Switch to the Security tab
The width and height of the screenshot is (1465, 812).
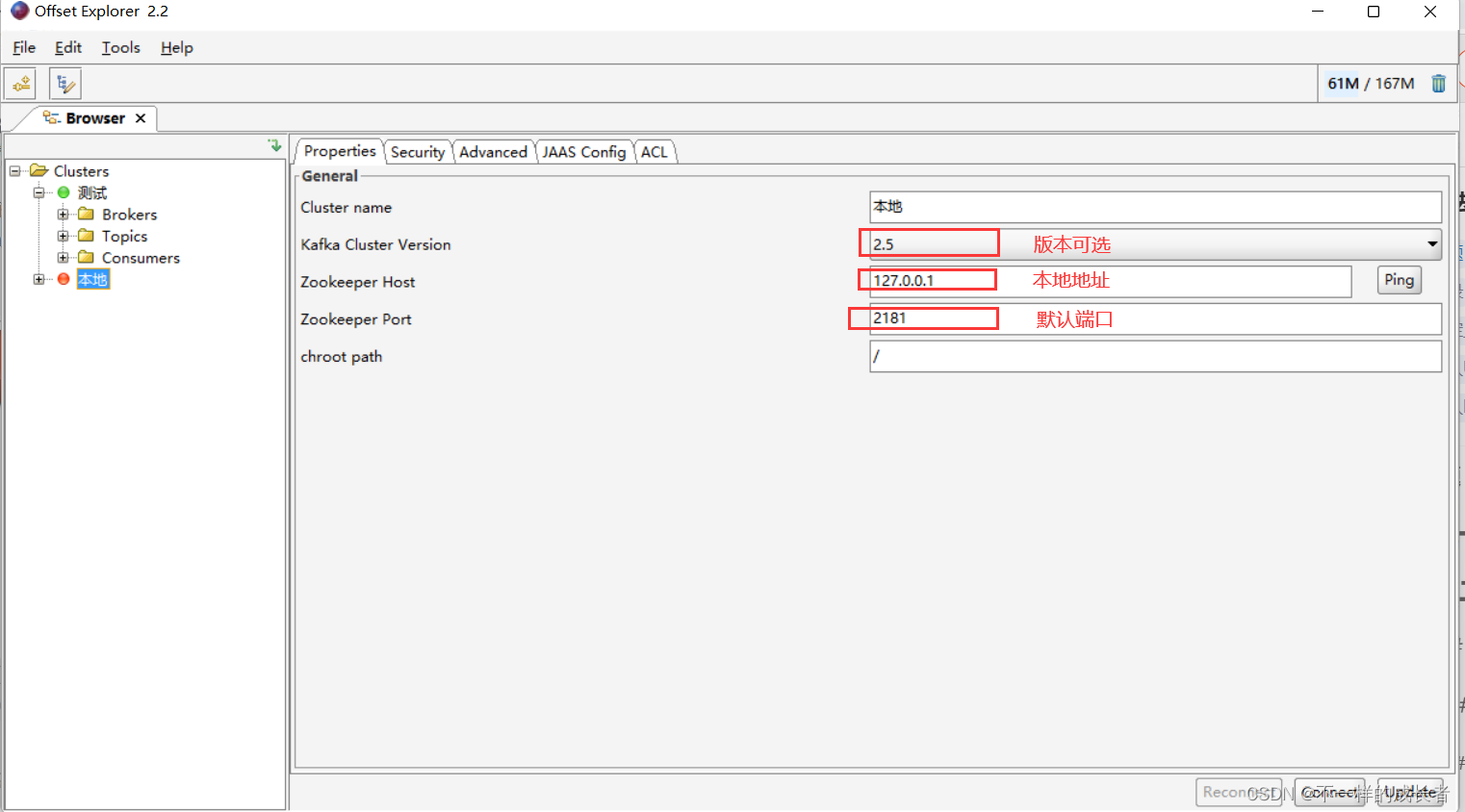coord(418,151)
